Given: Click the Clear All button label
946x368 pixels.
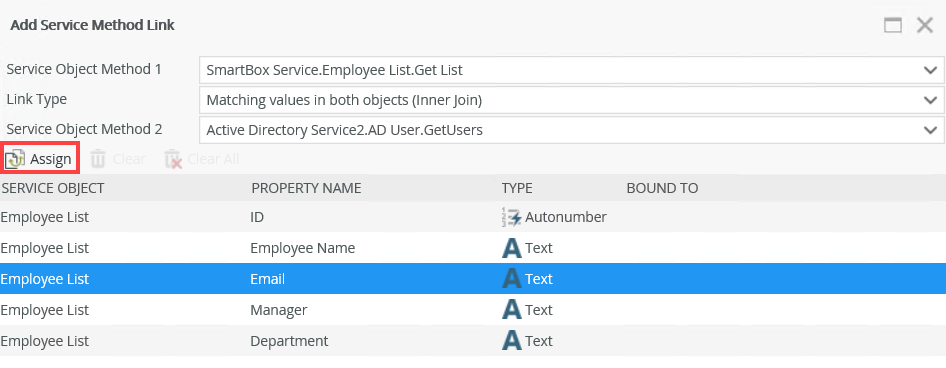Looking at the screenshot, I should (x=213, y=159).
